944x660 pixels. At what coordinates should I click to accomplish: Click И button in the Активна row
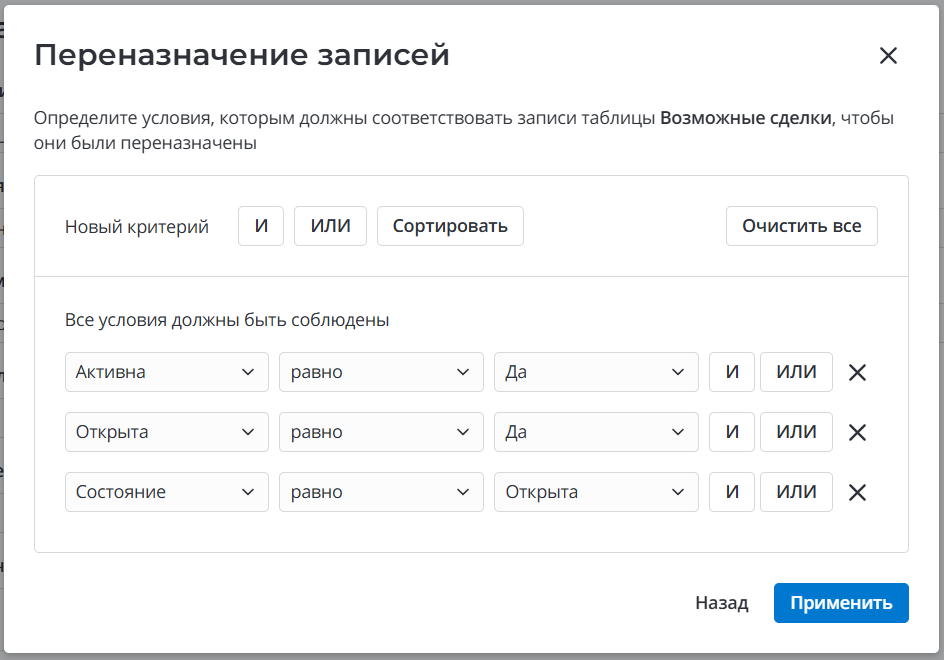(732, 372)
